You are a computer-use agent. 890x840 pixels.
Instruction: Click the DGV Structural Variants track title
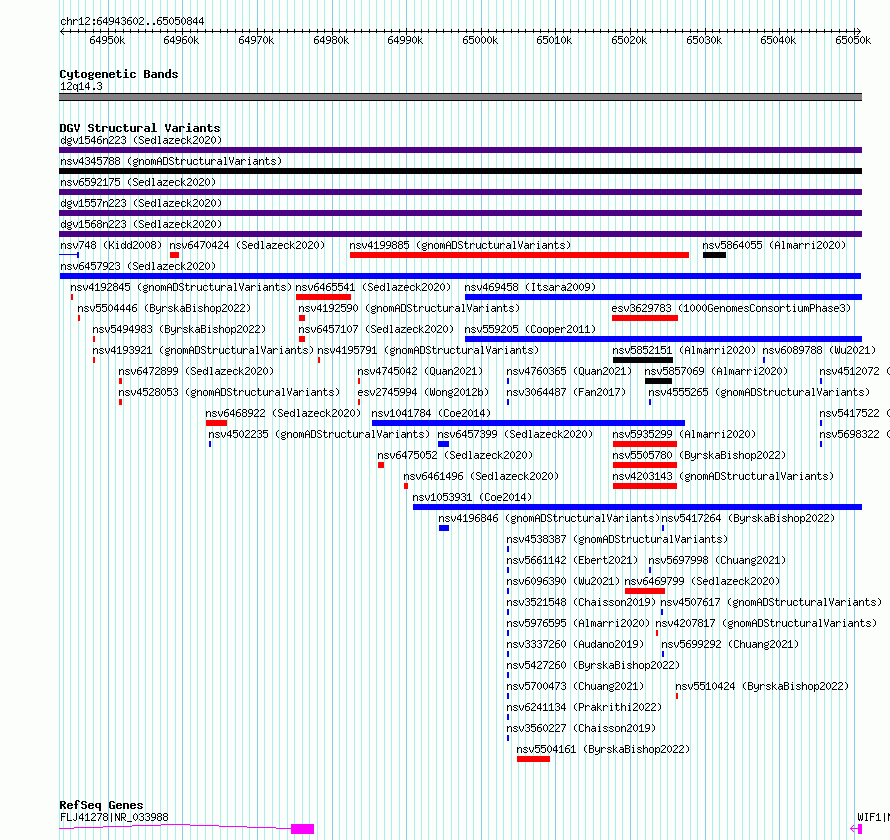[x=140, y=128]
